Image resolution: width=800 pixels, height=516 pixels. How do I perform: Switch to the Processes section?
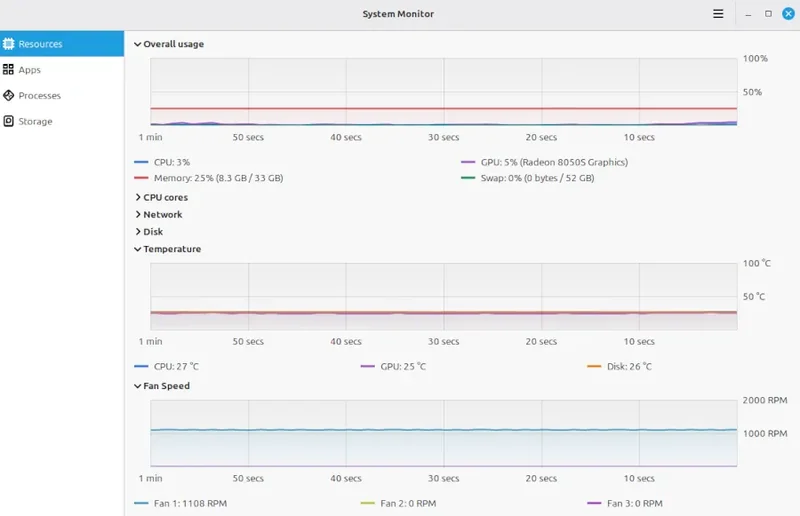[62, 95]
